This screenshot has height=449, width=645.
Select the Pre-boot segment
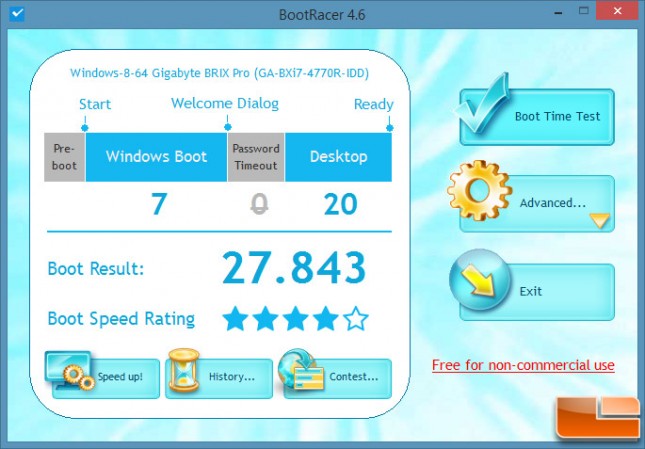64,157
